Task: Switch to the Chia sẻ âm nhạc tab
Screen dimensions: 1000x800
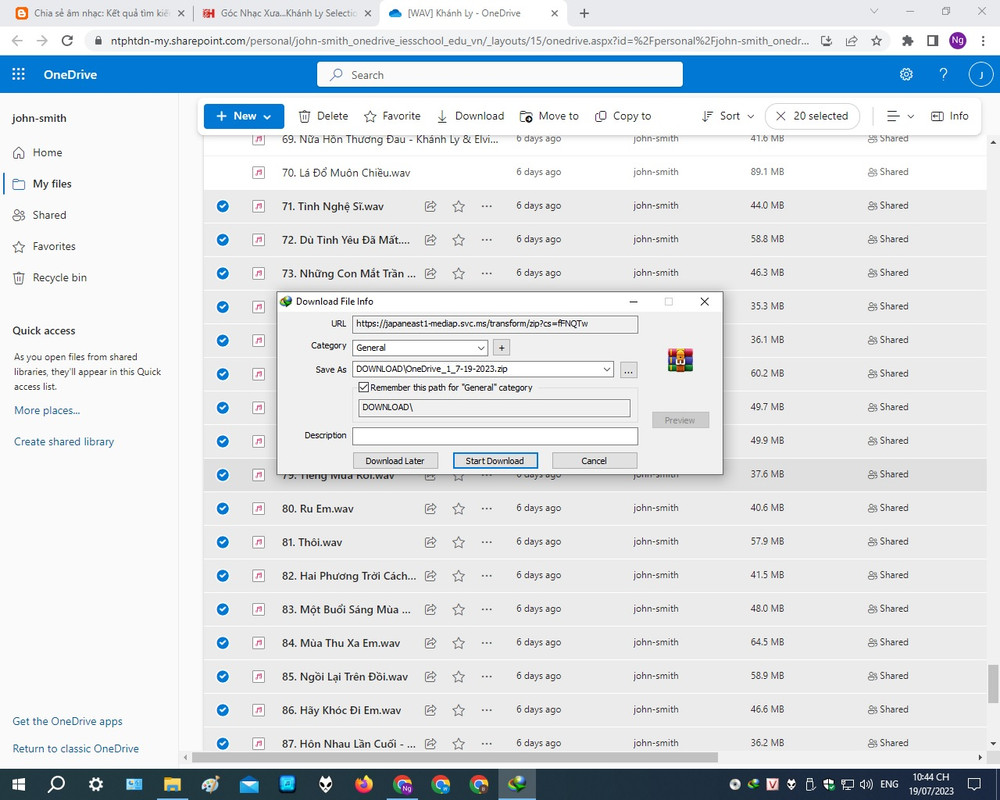Action: [x=100, y=13]
